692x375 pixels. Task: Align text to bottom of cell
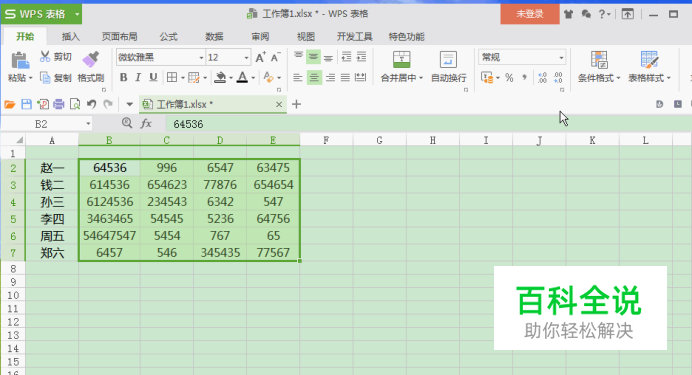pyautogui.click(x=328, y=57)
